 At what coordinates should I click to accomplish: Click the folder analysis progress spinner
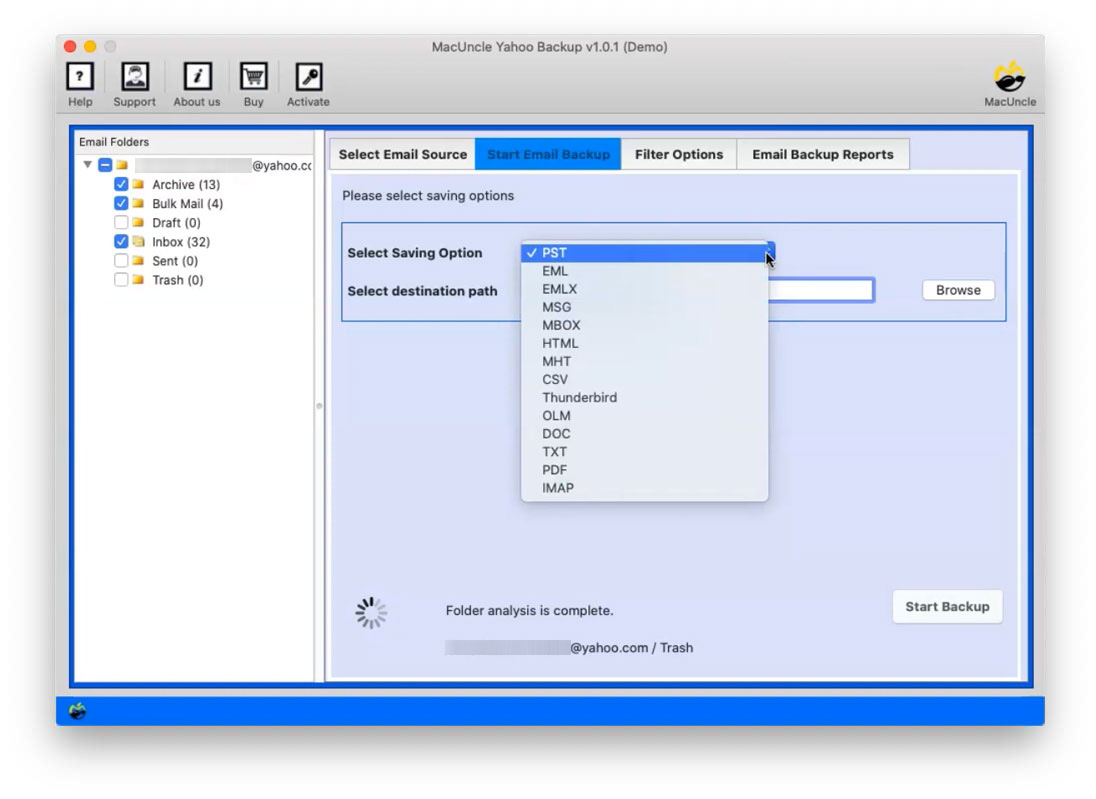(371, 610)
